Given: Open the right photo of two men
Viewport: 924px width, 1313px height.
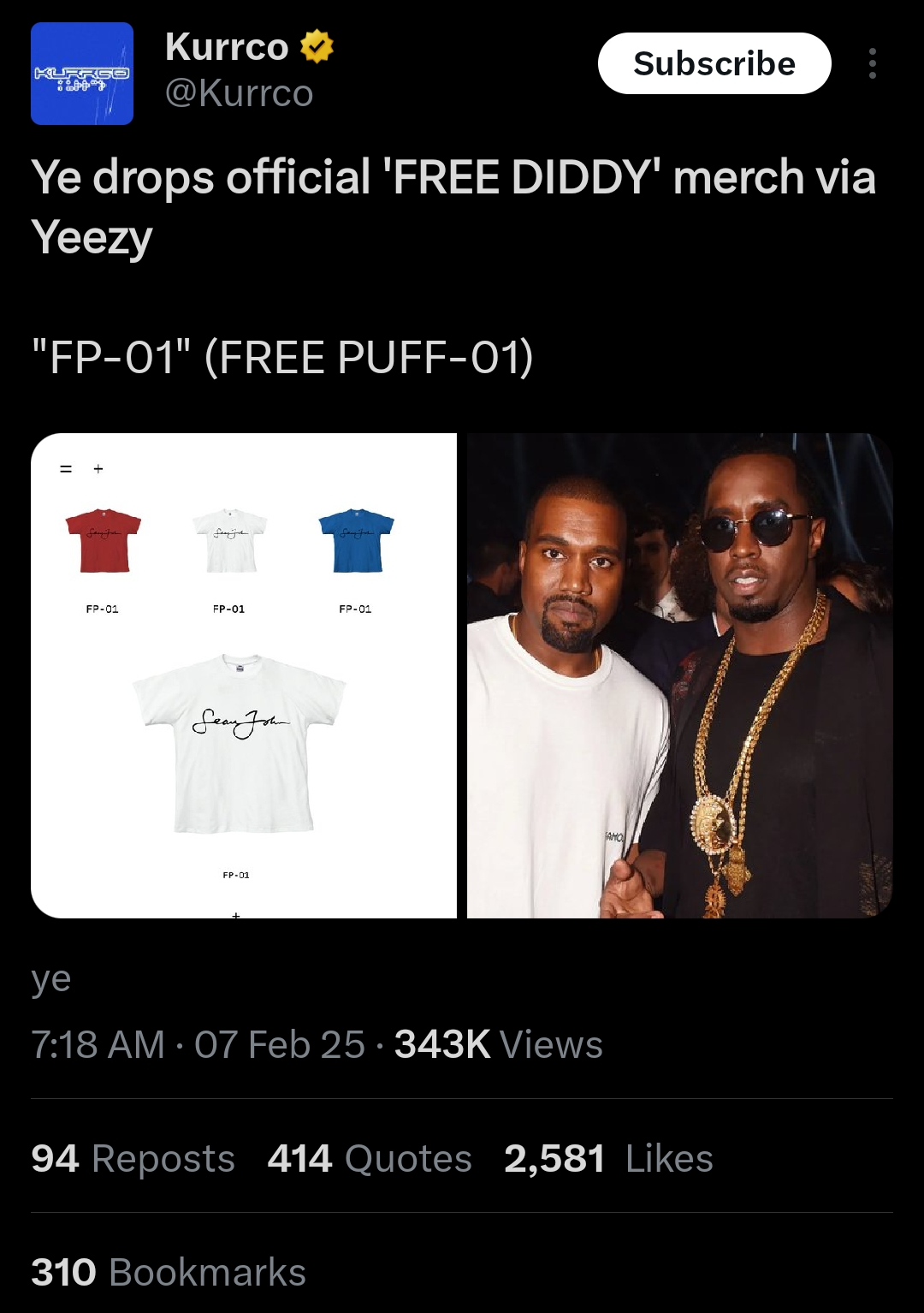Looking at the screenshot, I should 680,675.
